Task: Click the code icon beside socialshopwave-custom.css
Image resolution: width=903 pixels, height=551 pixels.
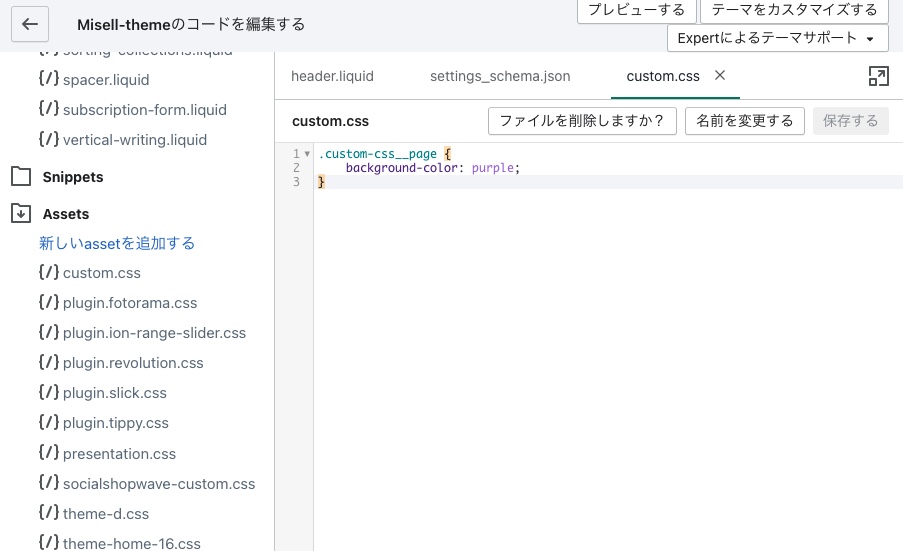Action: tap(49, 482)
